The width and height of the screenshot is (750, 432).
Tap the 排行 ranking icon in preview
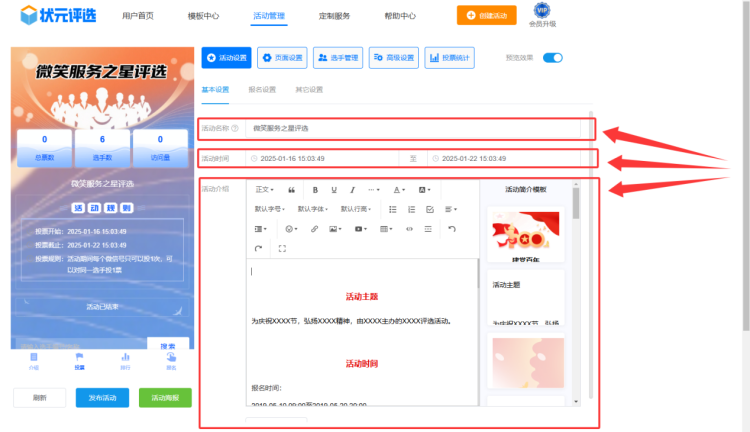point(125,360)
